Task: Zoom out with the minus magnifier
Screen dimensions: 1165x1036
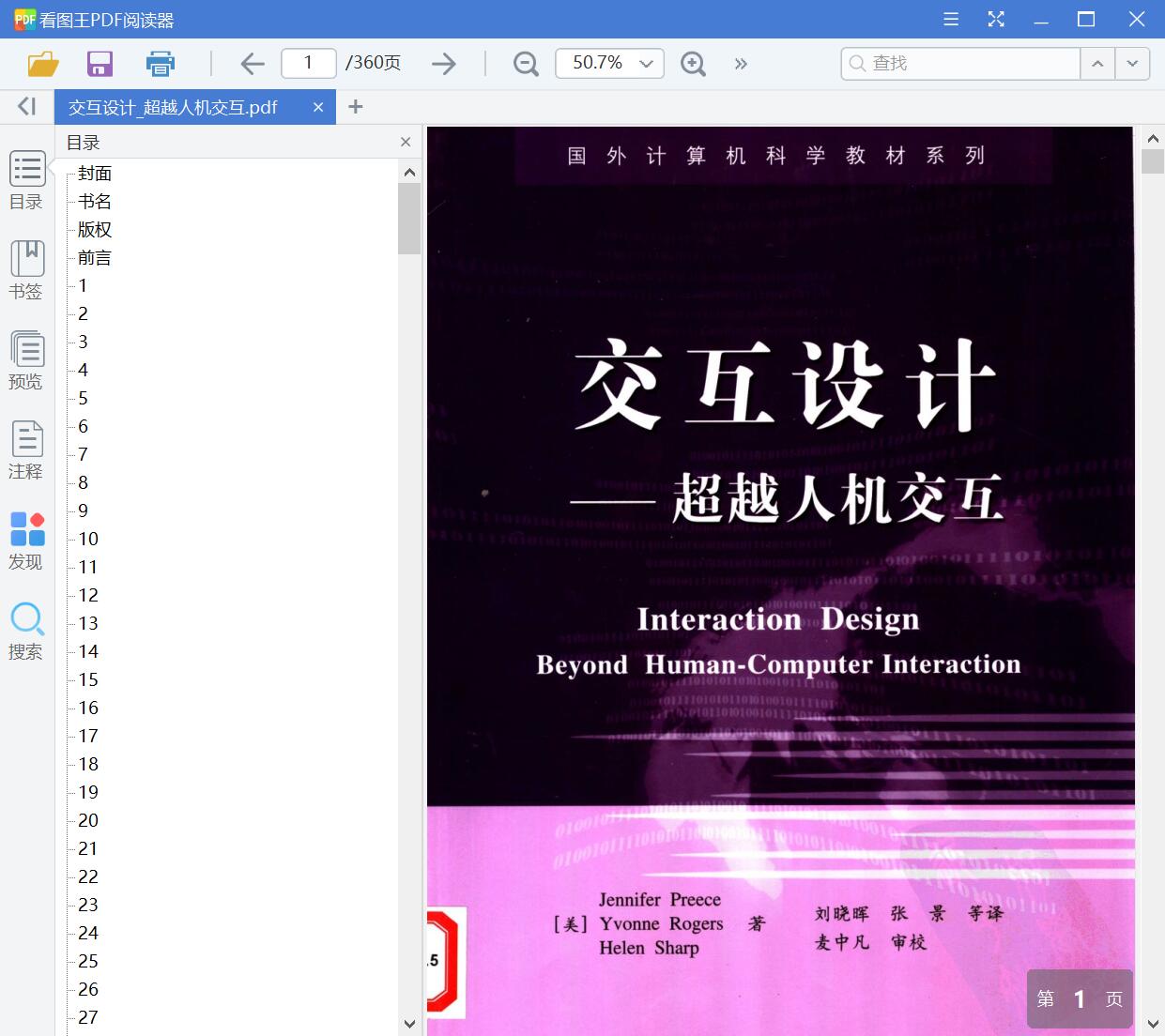Action: [526, 64]
